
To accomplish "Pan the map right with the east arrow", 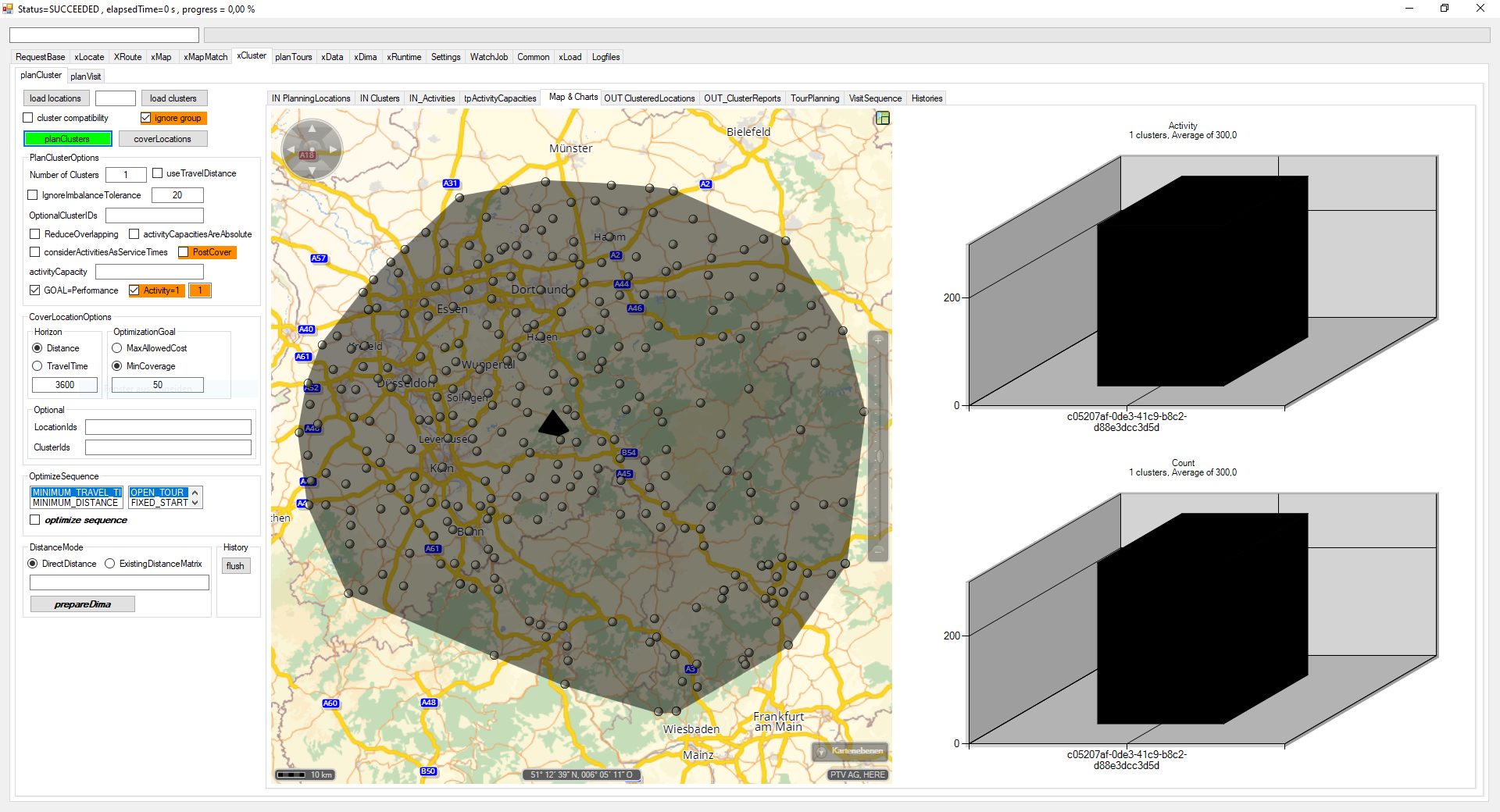I will pyautogui.click(x=334, y=149).
